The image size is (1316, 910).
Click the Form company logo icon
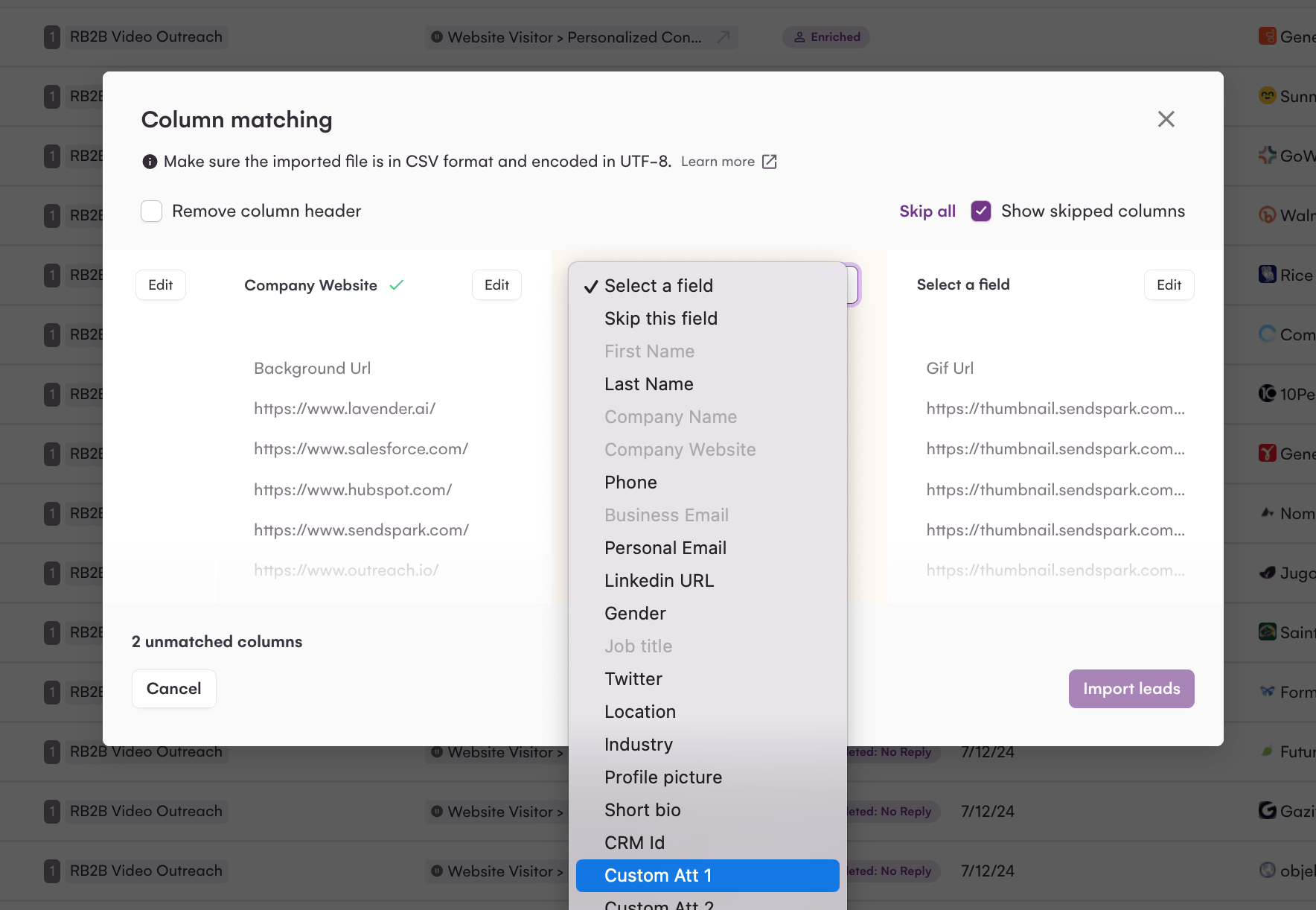1267,691
